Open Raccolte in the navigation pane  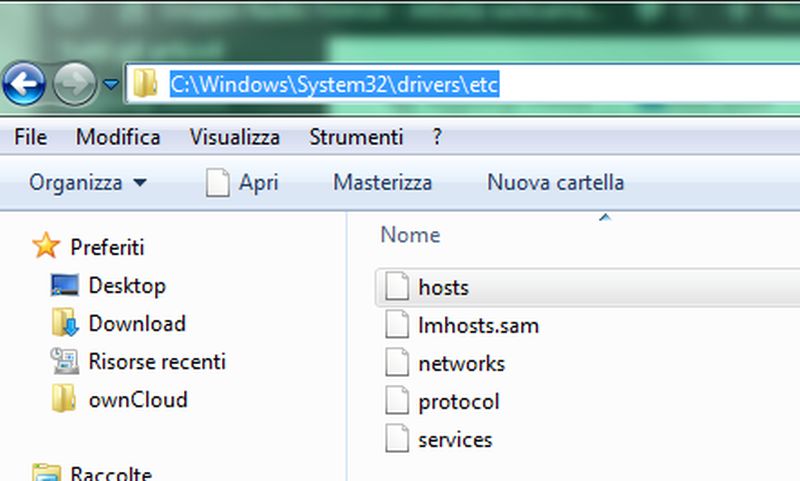pos(111,473)
